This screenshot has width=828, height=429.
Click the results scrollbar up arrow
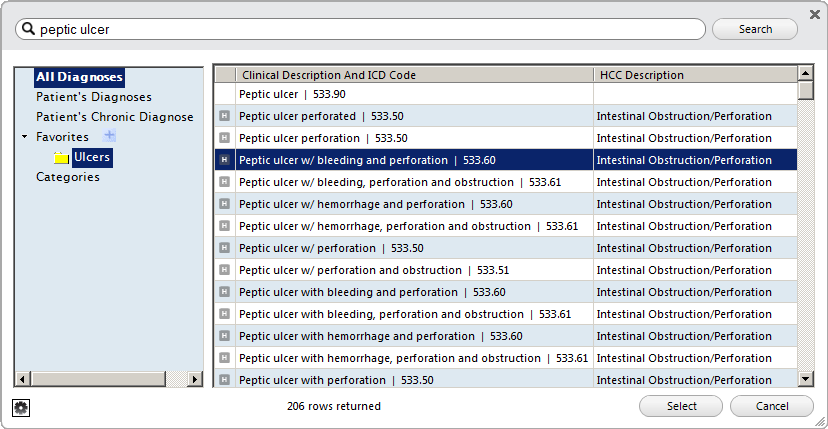806,73
